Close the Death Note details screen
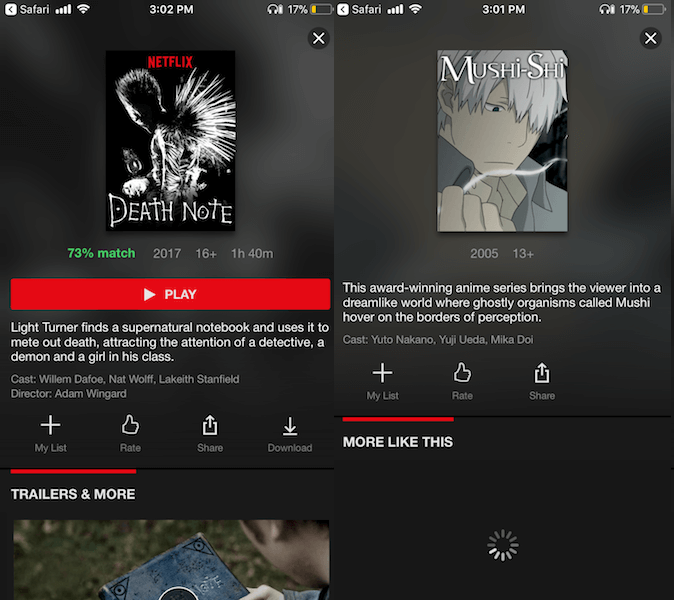674x600 pixels. [x=319, y=38]
